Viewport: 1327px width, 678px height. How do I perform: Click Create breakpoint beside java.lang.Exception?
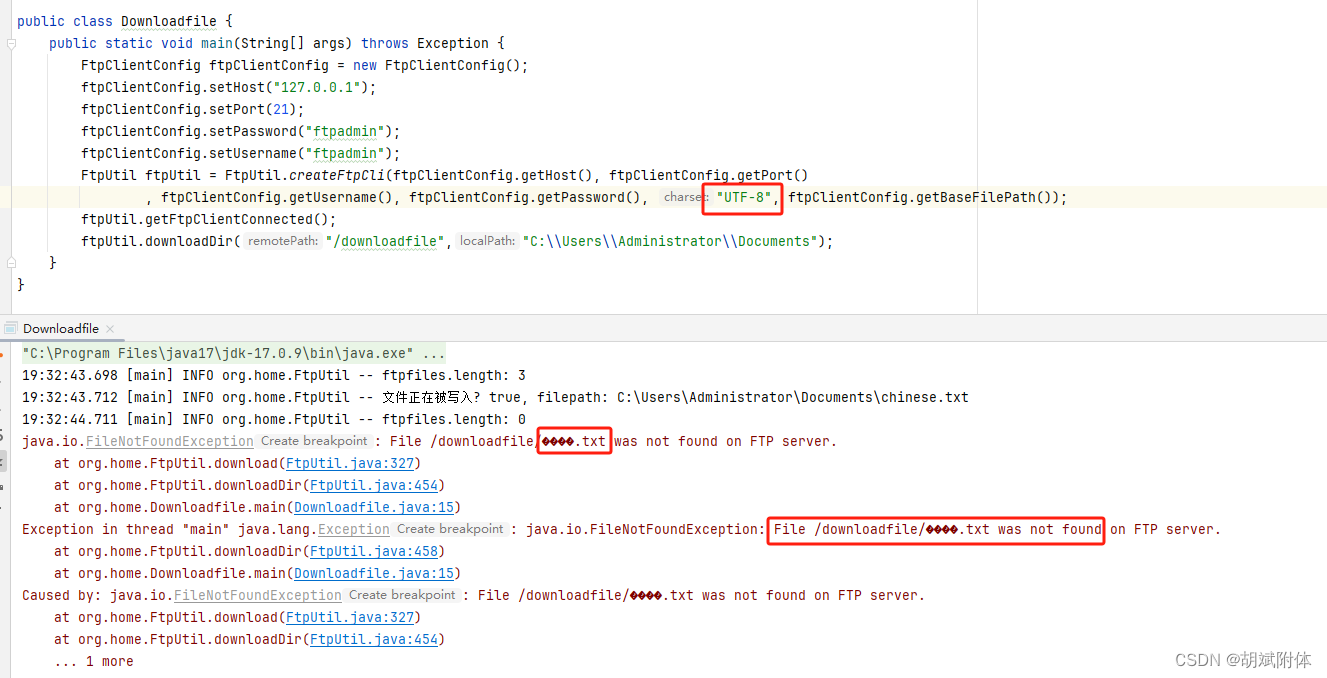450,529
